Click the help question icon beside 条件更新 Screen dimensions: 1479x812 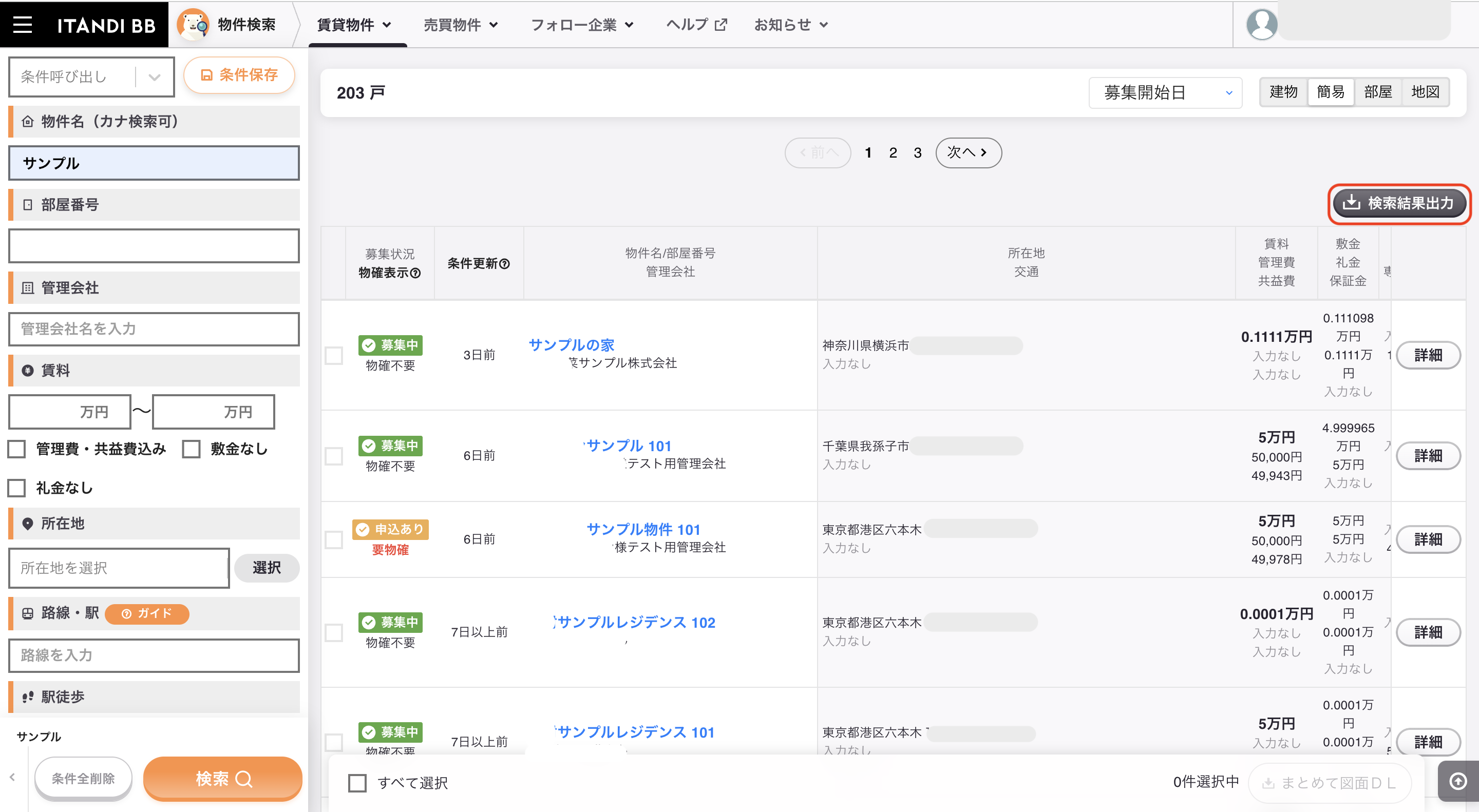click(x=505, y=264)
